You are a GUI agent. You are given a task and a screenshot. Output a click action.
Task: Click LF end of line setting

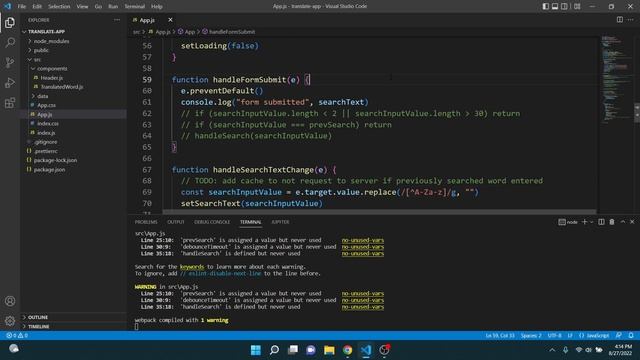point(570,336)
